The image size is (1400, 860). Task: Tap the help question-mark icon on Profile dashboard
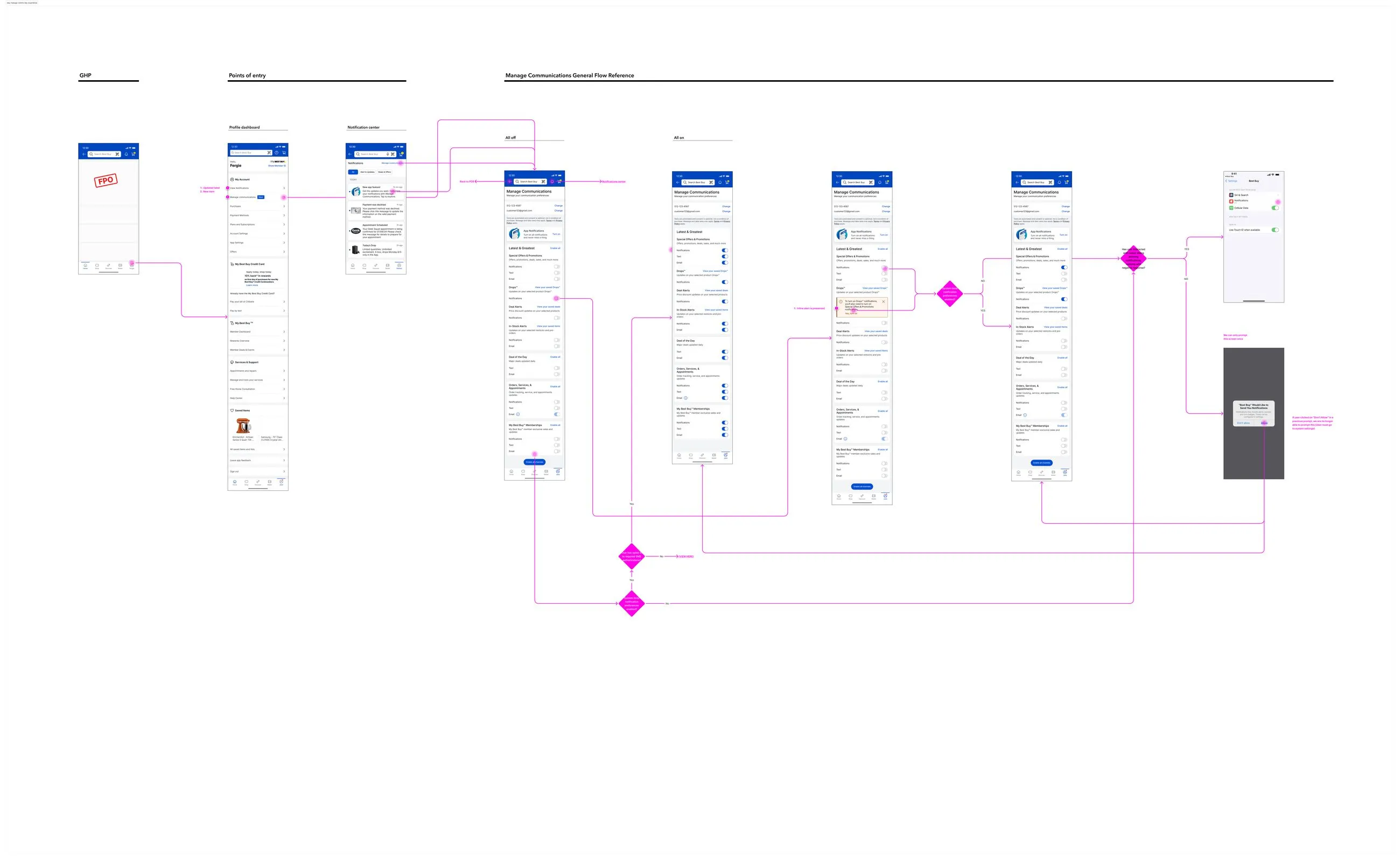tap(277, 152)
